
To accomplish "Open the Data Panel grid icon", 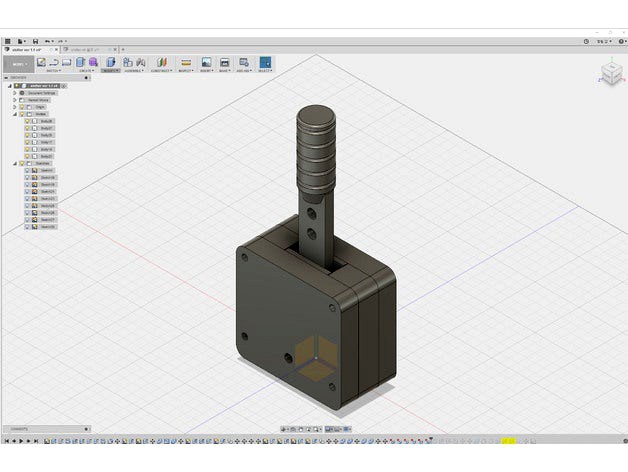I will tap(8, 41).
